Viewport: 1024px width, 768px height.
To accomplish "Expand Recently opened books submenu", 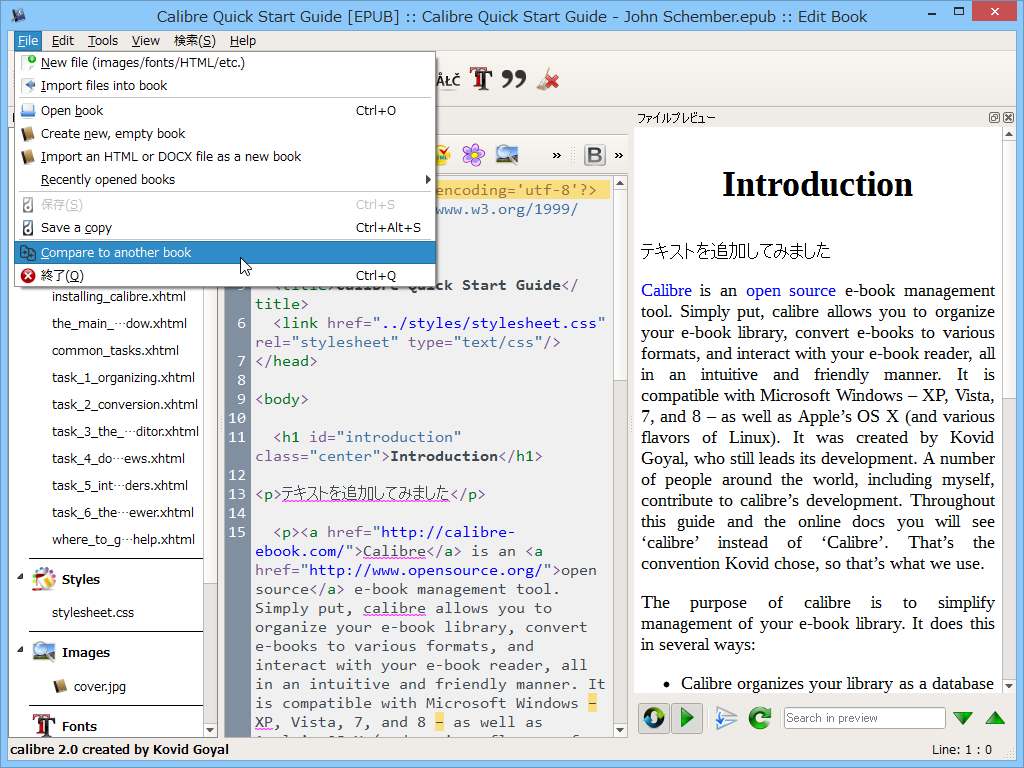I will point(225,180).
